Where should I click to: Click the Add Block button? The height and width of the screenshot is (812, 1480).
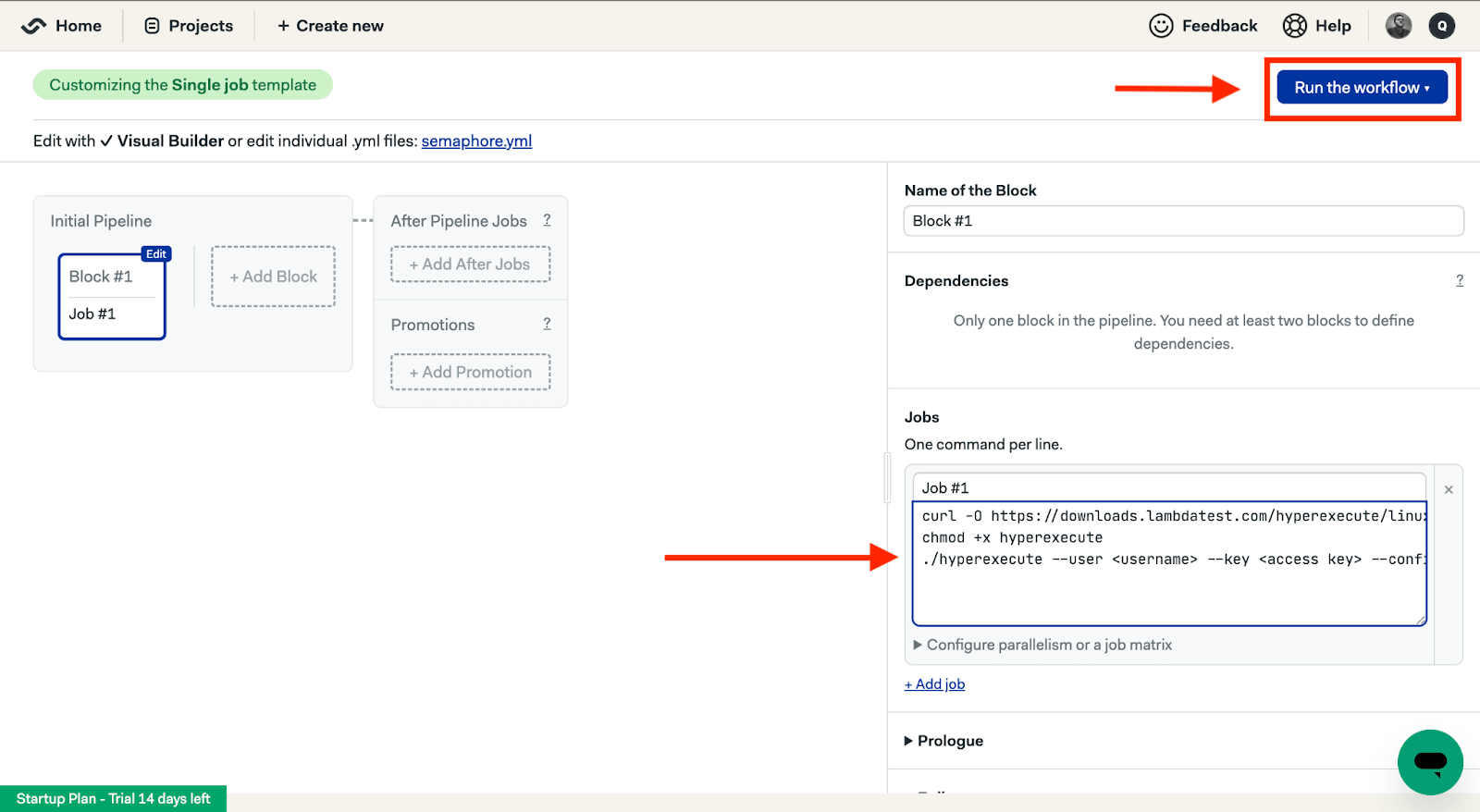[x=273, y=277]
